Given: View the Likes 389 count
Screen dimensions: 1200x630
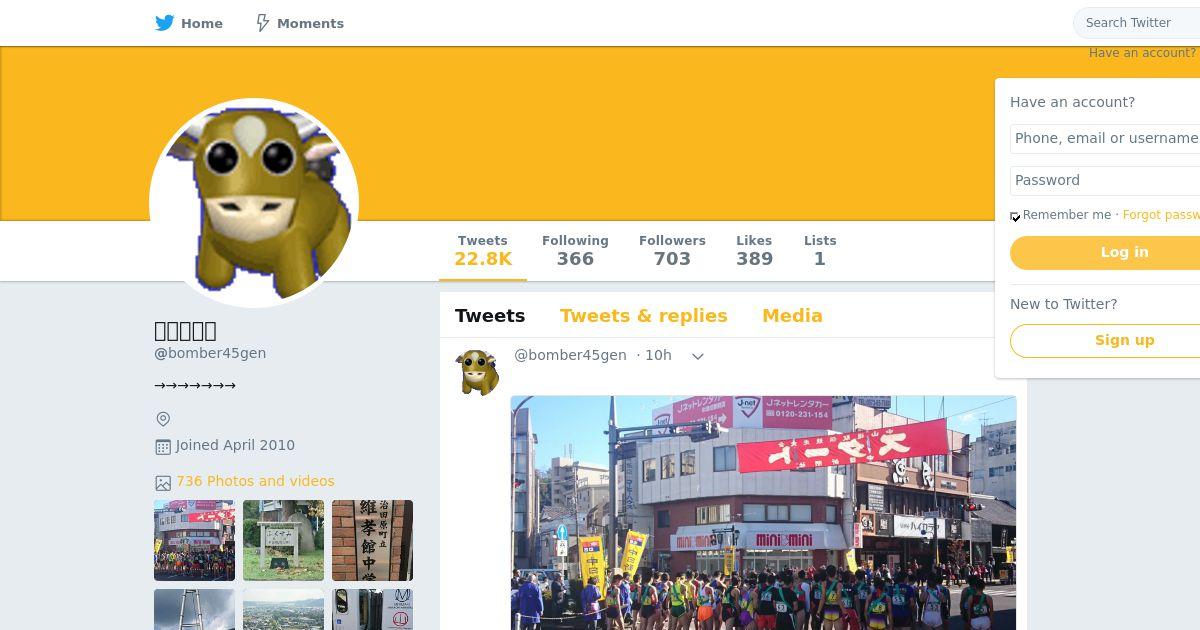Looking at the screenshot, I should tap(754, 251).
